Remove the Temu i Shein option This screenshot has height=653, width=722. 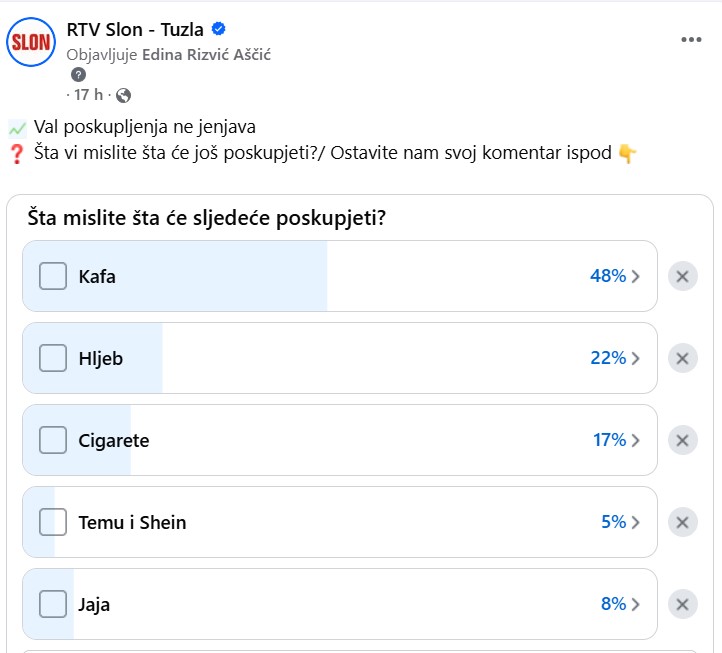coord(682,522)
